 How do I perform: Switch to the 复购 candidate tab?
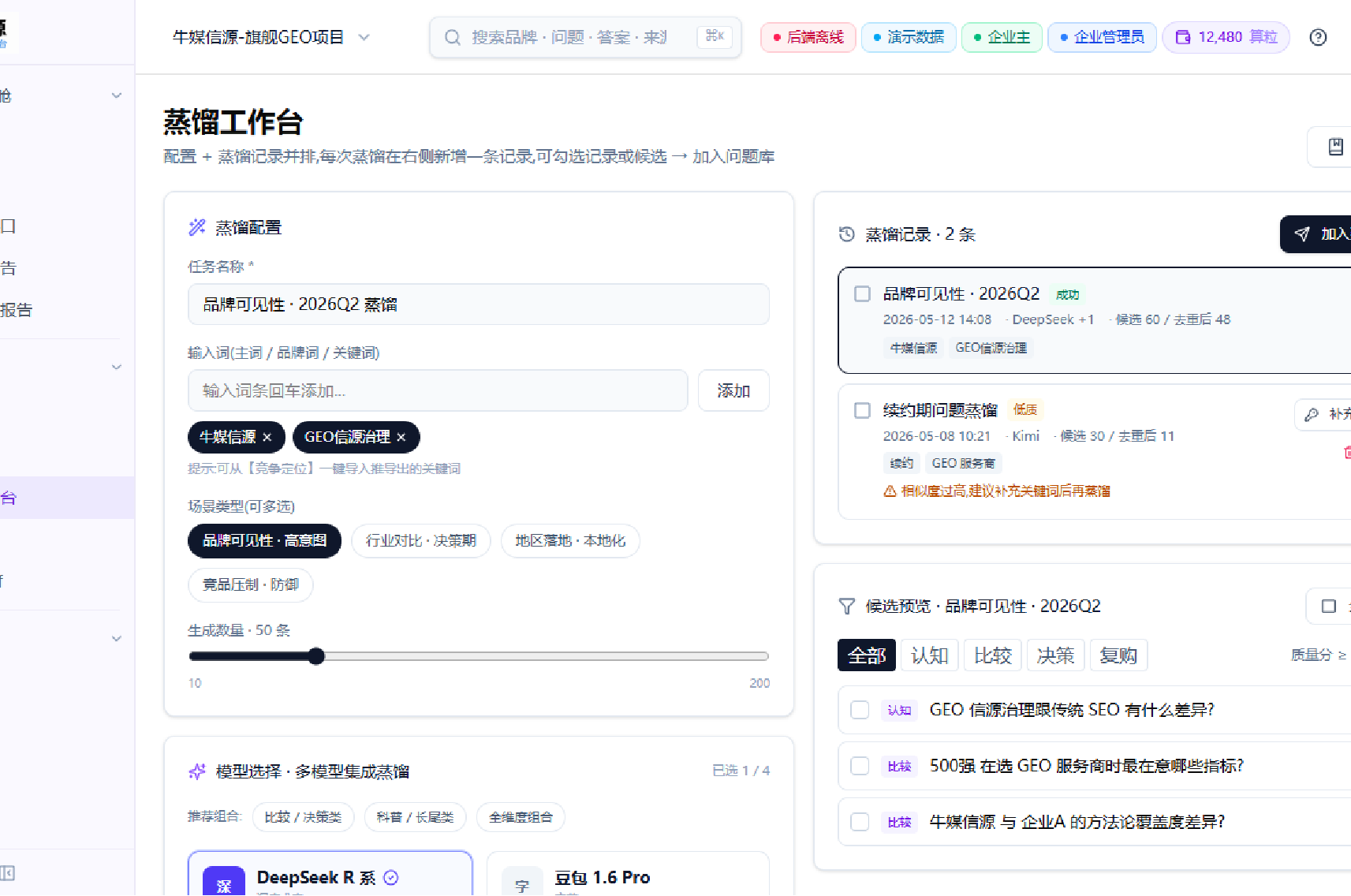1118,655
